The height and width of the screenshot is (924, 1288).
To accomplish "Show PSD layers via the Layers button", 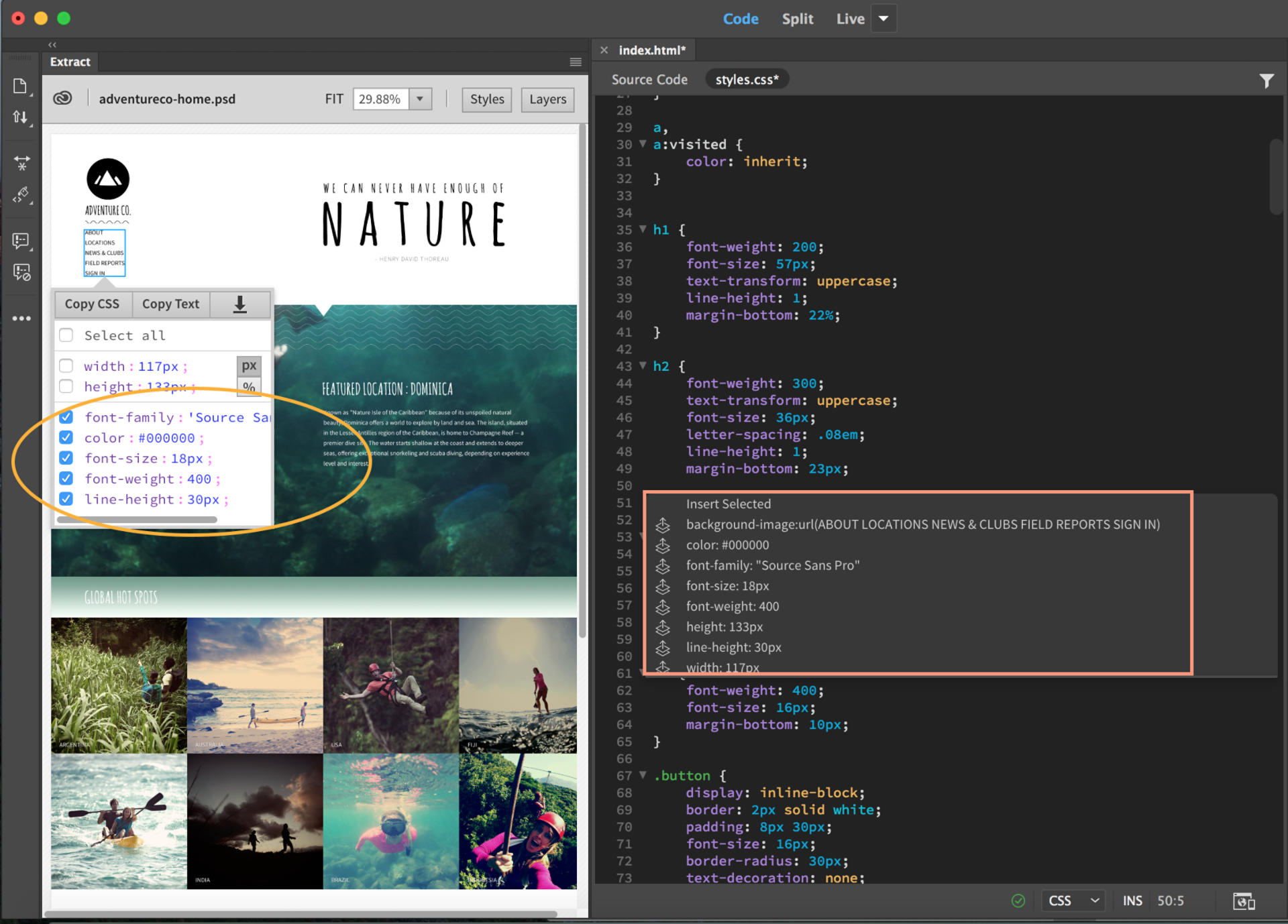I will point(547,99).
